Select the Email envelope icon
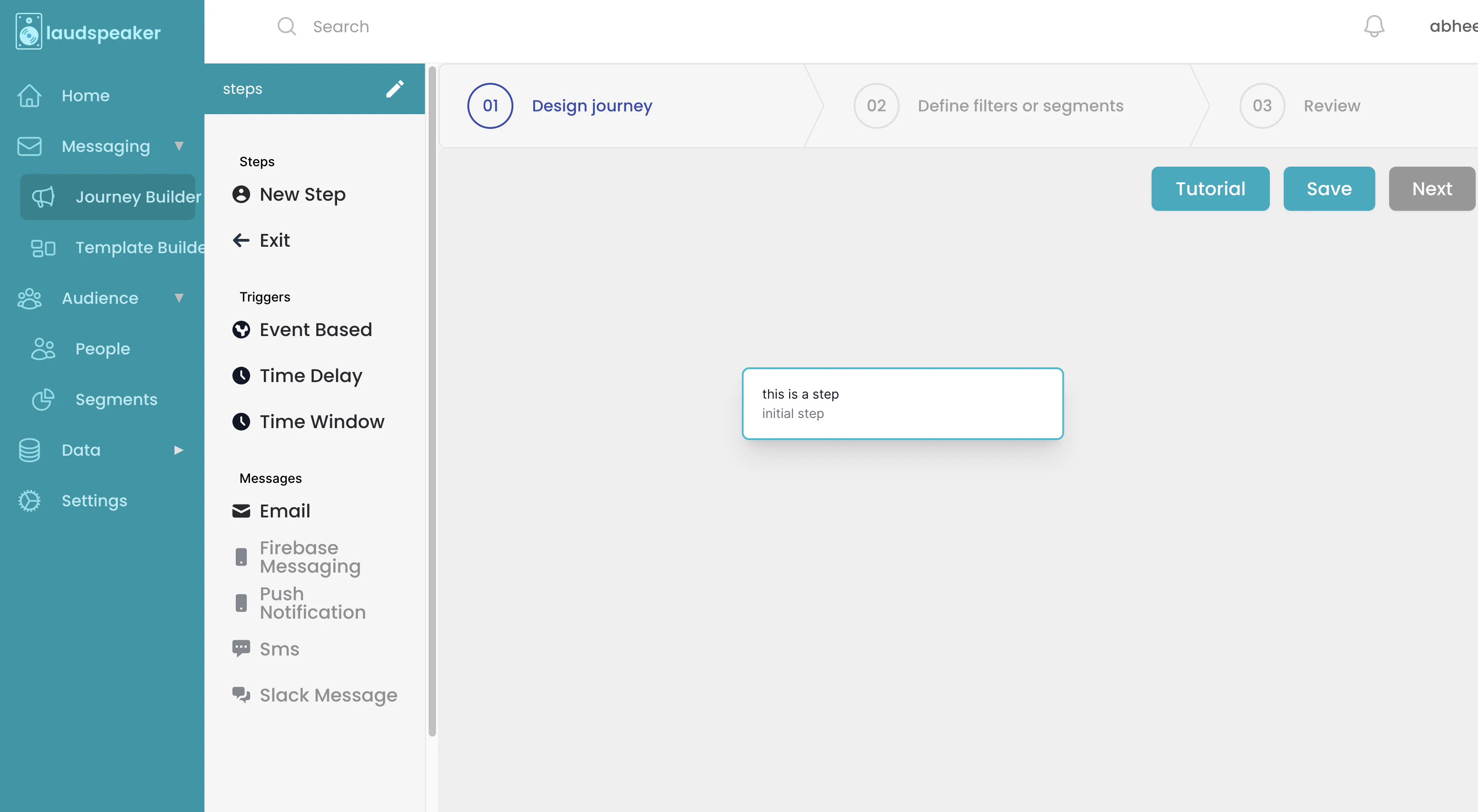This screenshot has height=812, width=1478. (x=241, y=511)
